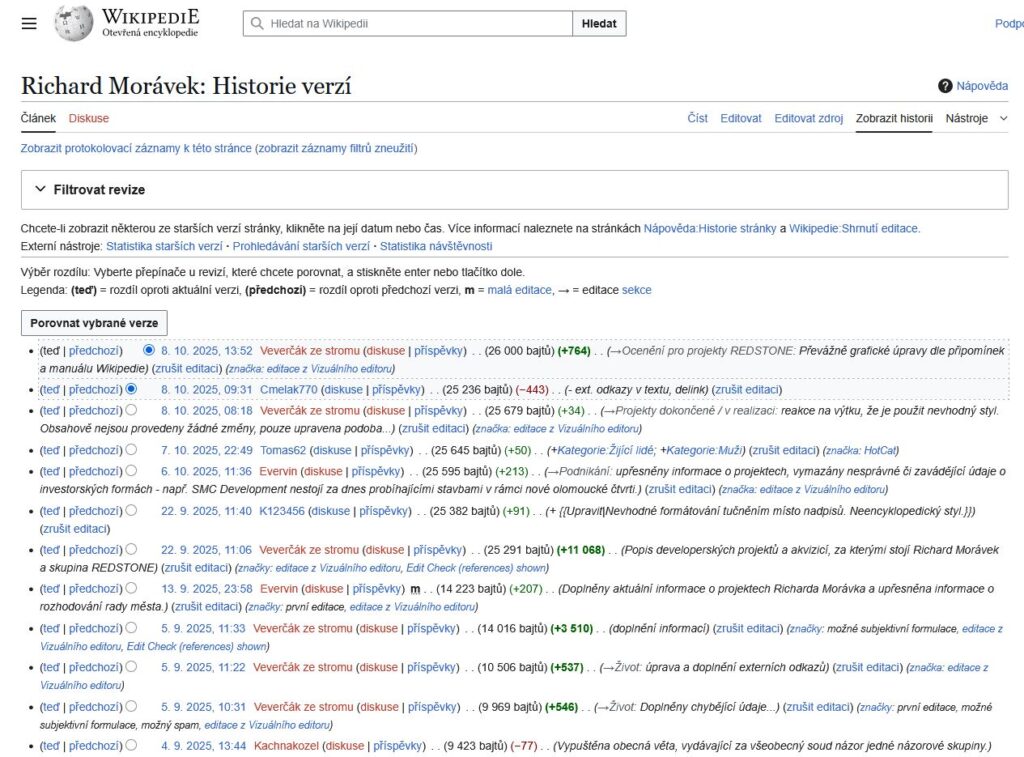Select radio button for 8. 10. 2025, 08:18 revision

point(131,410)
